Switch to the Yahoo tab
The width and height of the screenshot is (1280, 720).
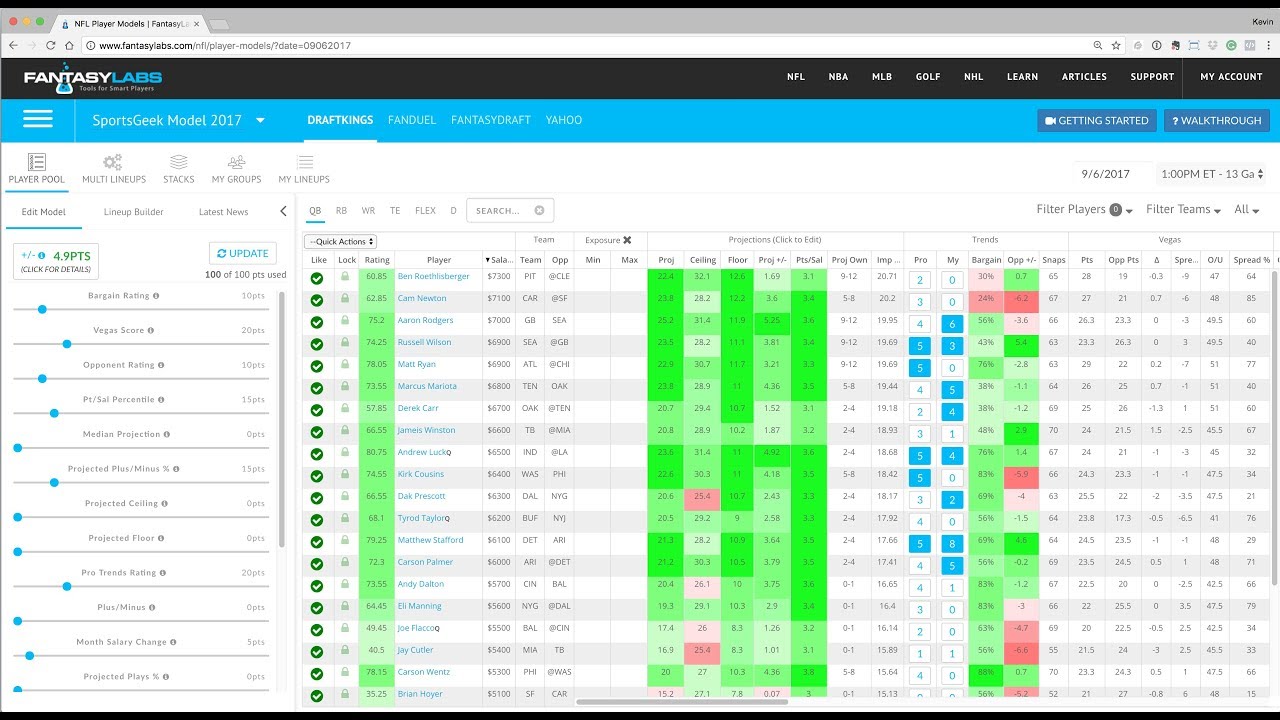click(564, 120)
